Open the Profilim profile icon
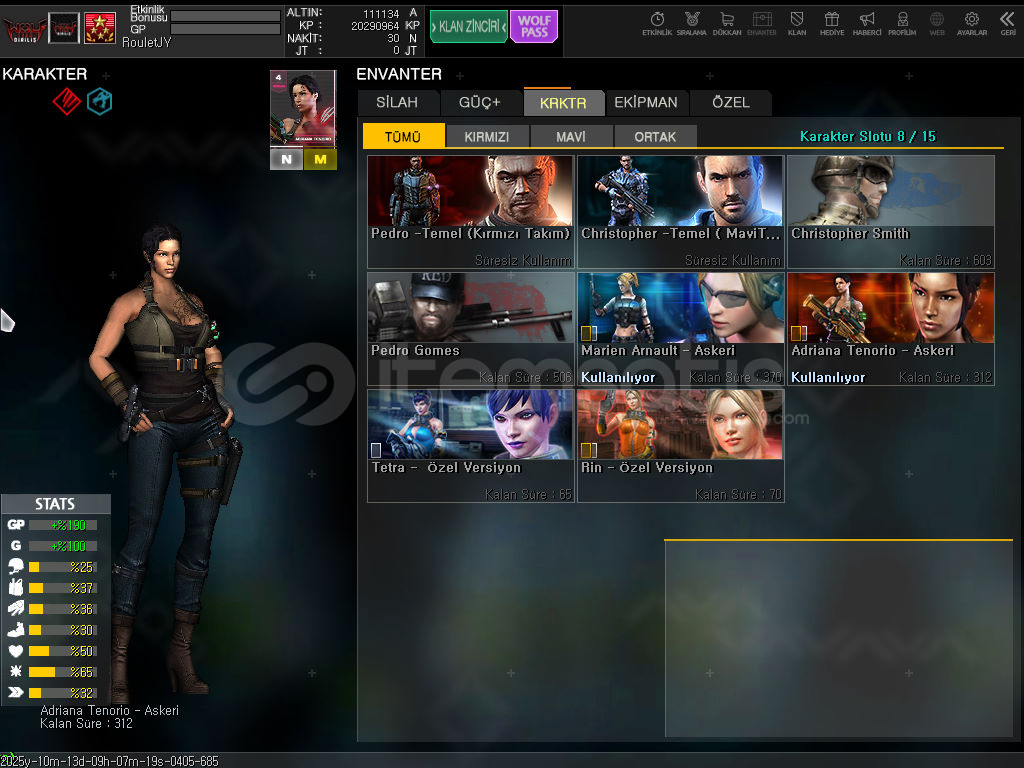 902,23
